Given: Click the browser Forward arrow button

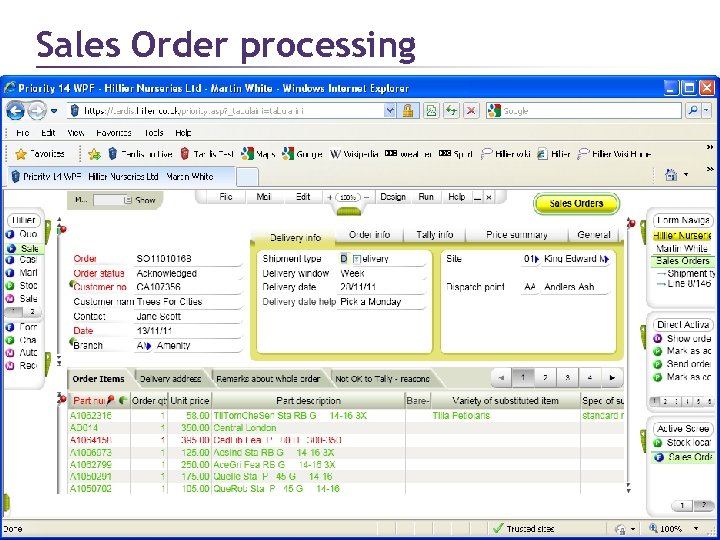Looking at the screenshot, I should 37,111.
